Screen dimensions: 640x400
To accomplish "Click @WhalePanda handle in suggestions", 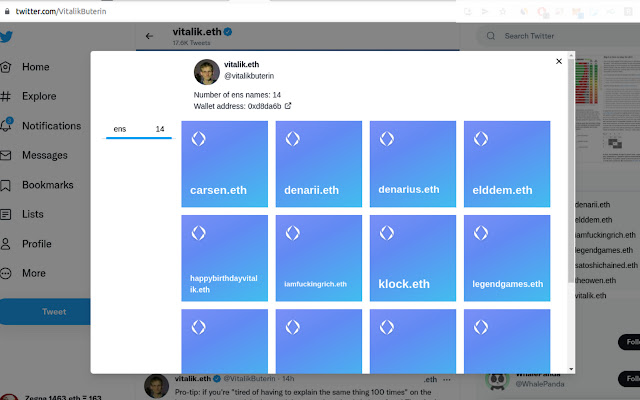I will coord(540,384).
